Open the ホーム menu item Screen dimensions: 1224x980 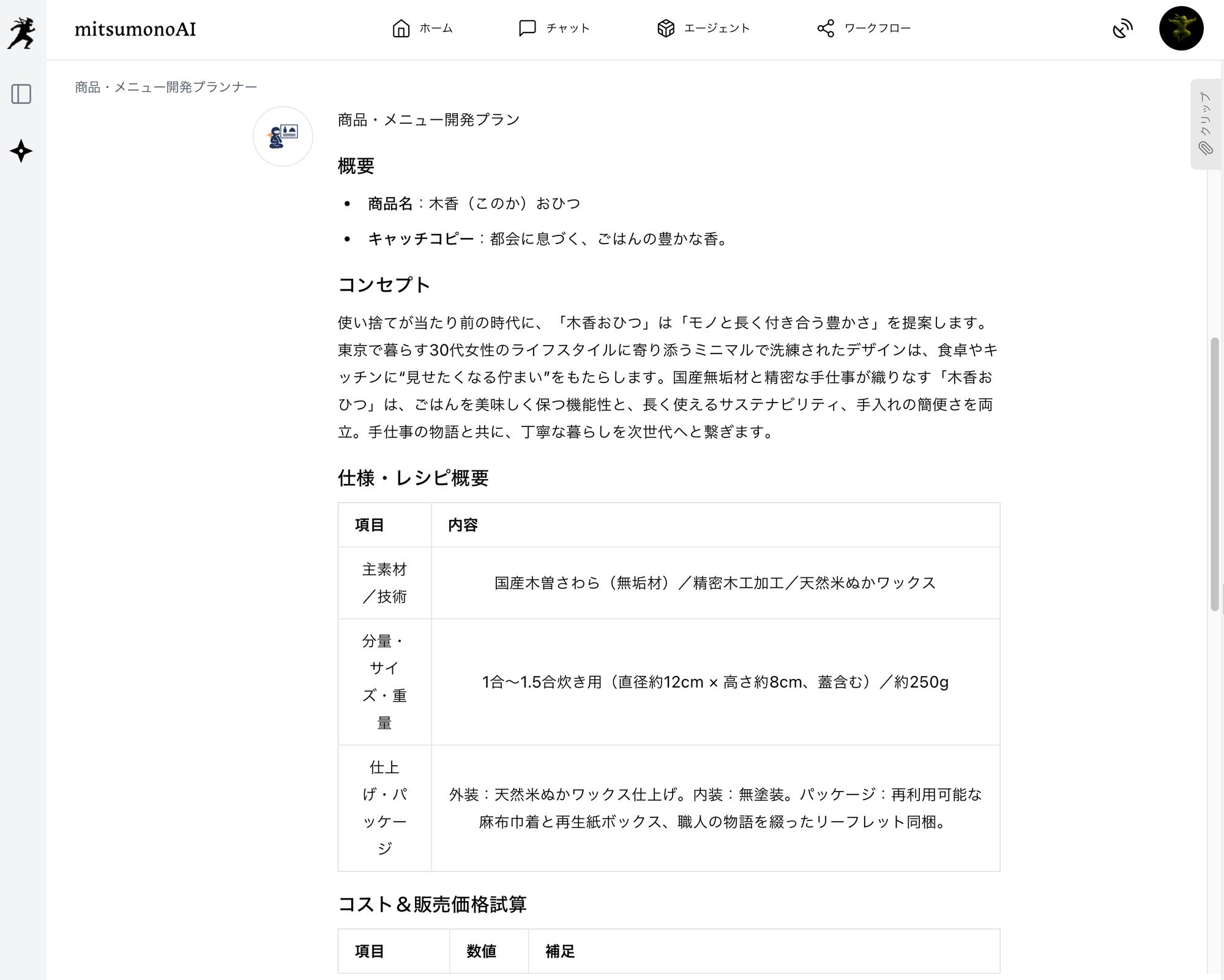[436, 28]
